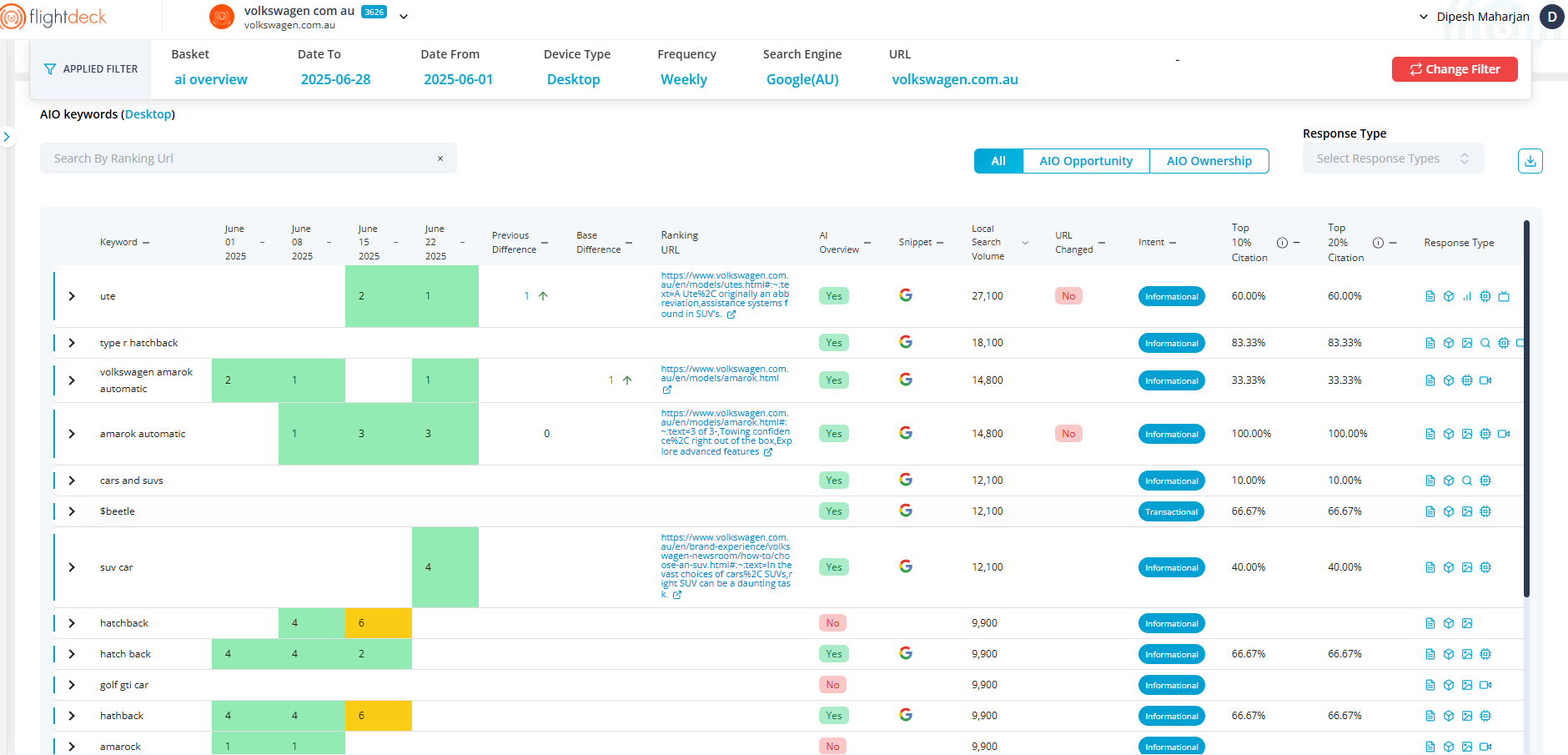
Task: Click the magnifier response icon in type r hatchback row
Action: pyautogui.click(x=1485, y=343)
